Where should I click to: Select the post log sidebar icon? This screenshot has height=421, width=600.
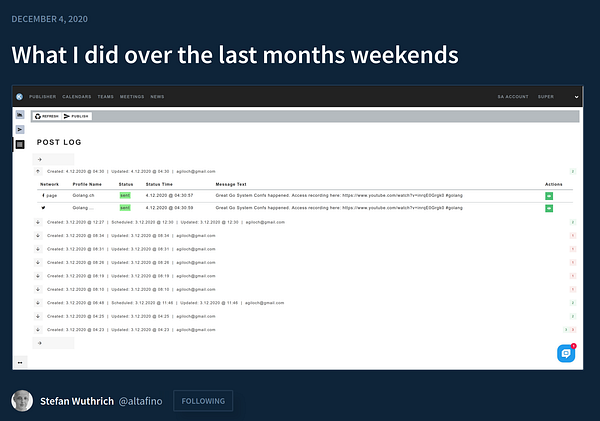pos(20,144)
